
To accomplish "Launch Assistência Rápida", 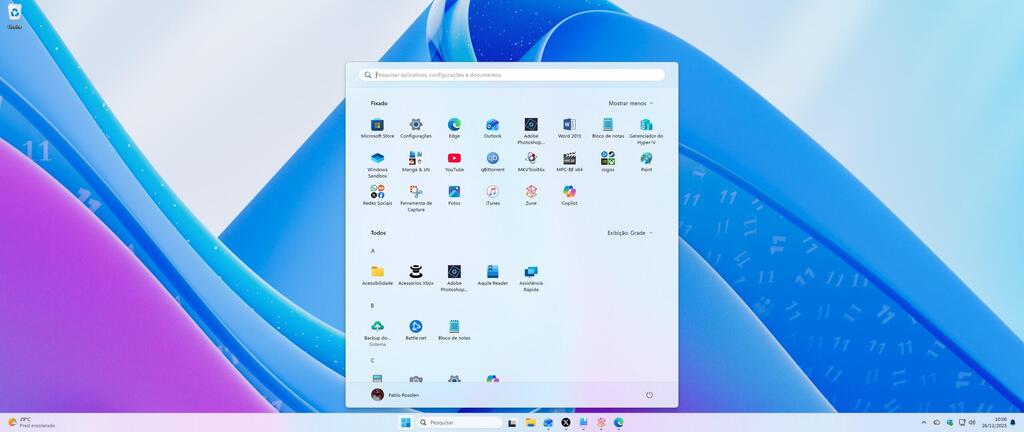I will pyautogui.click(x=531, y=279).
